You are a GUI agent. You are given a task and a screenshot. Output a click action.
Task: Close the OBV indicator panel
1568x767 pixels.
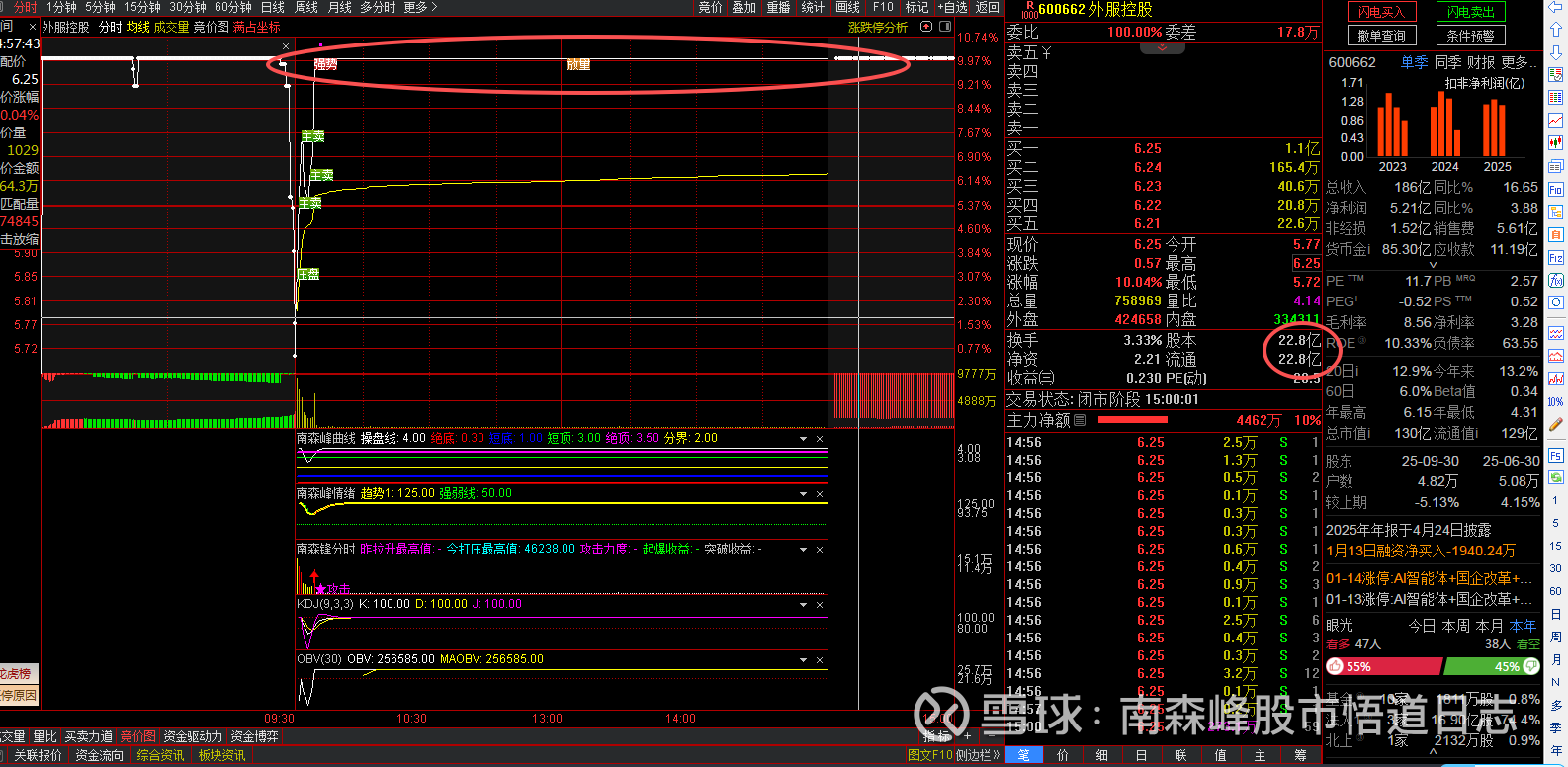click(x=820, y=660)
